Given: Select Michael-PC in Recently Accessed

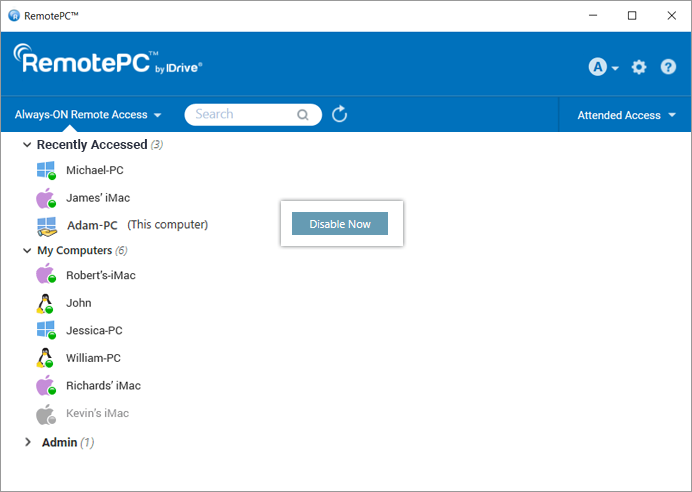Looking at the screenshot, I should coord(94,170).
